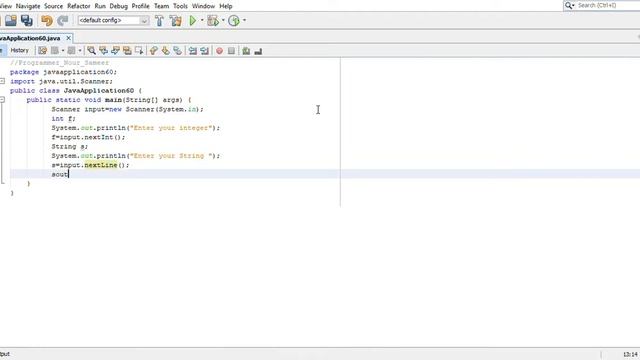Open the Debug menu
The image size is (640, 360).
[x=118, y=6]
